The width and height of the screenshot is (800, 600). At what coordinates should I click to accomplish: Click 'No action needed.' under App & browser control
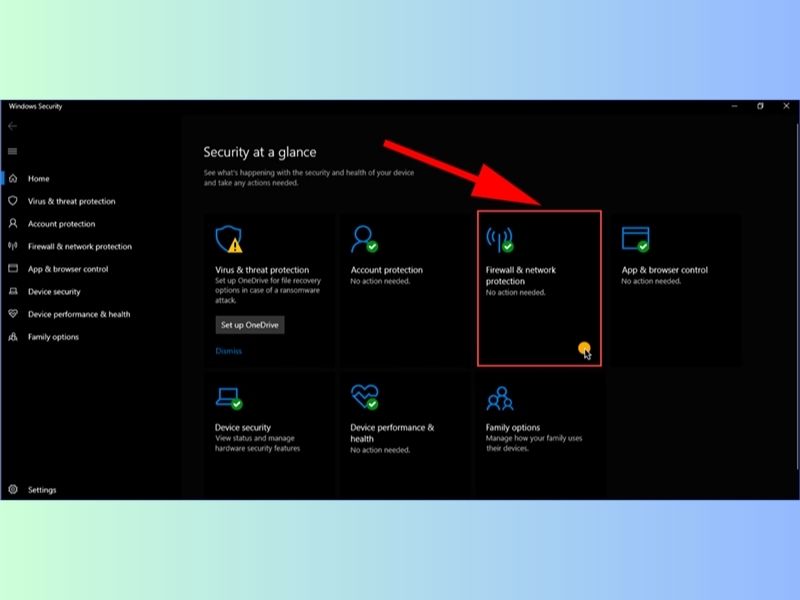coord(651,281)
